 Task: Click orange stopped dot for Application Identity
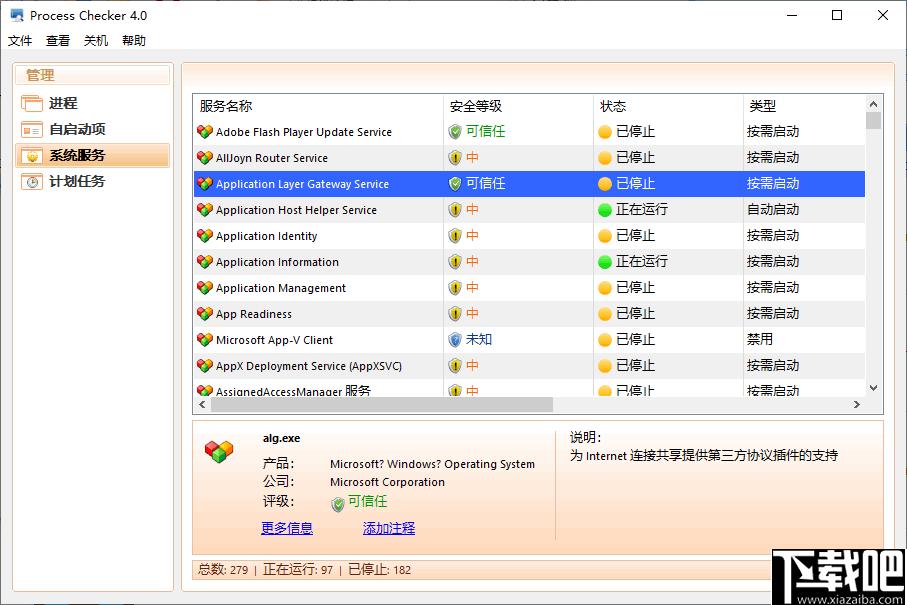coord(605,236)
